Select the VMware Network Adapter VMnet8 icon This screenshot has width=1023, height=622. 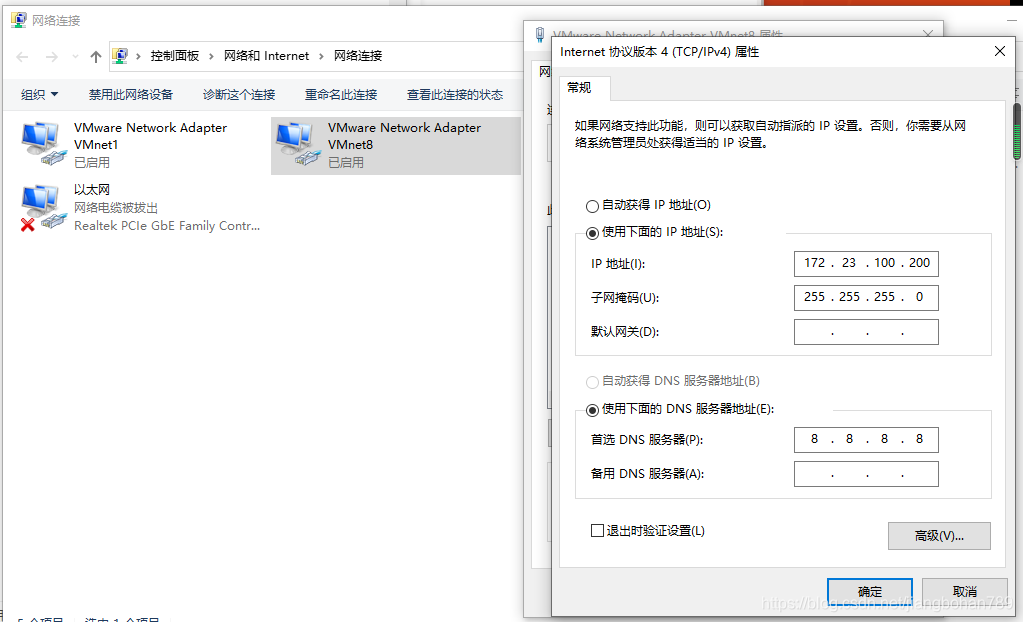point(298,143)
